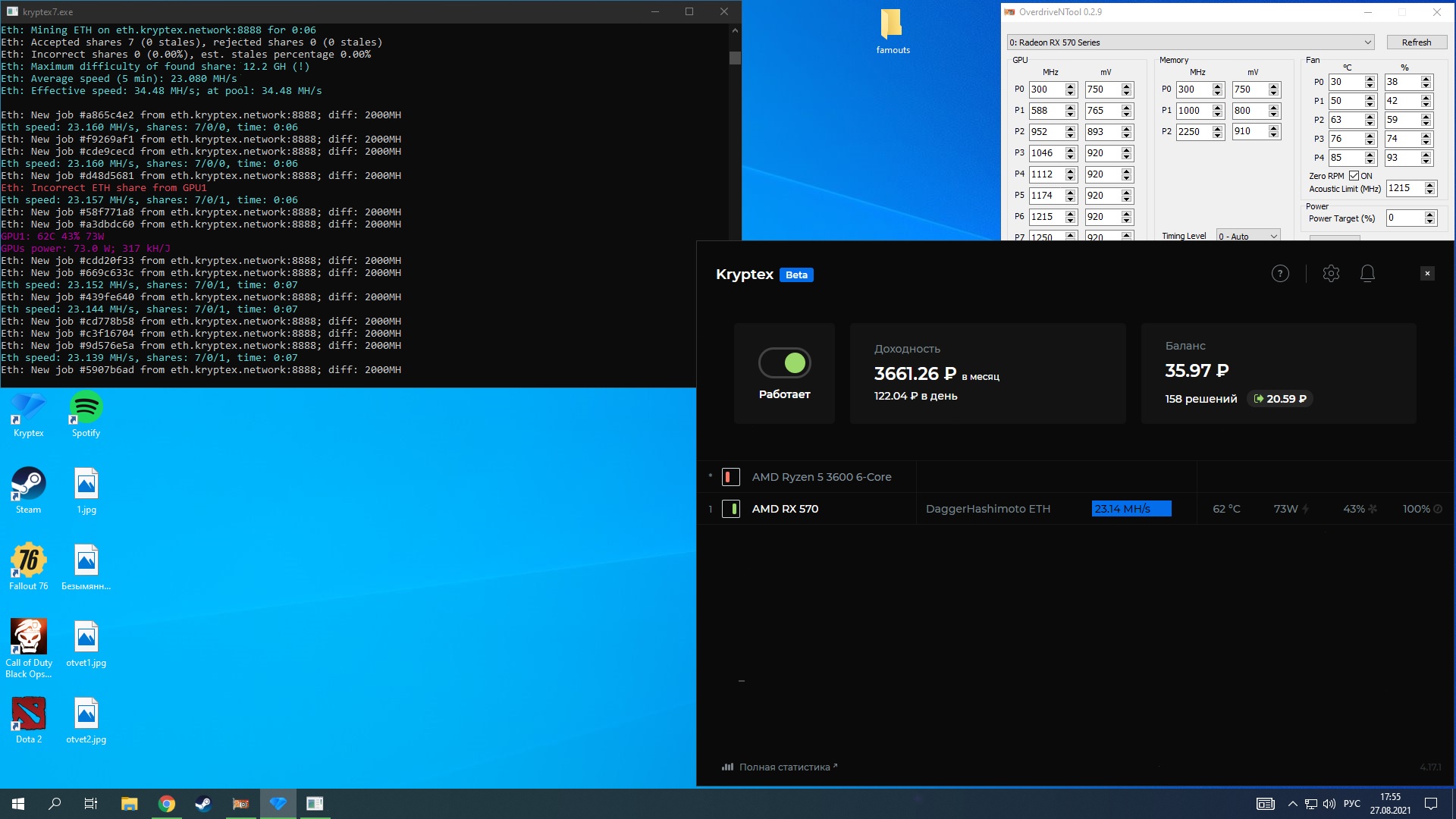Viewport: 1456px width, 819px height.
Task: Switch input language РУС
Action: point(1352,804)
